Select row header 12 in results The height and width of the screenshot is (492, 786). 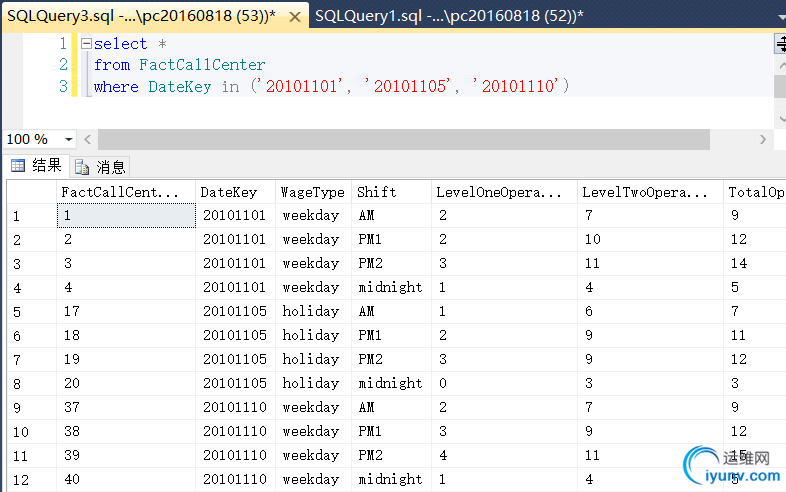(x=32, y=479)
